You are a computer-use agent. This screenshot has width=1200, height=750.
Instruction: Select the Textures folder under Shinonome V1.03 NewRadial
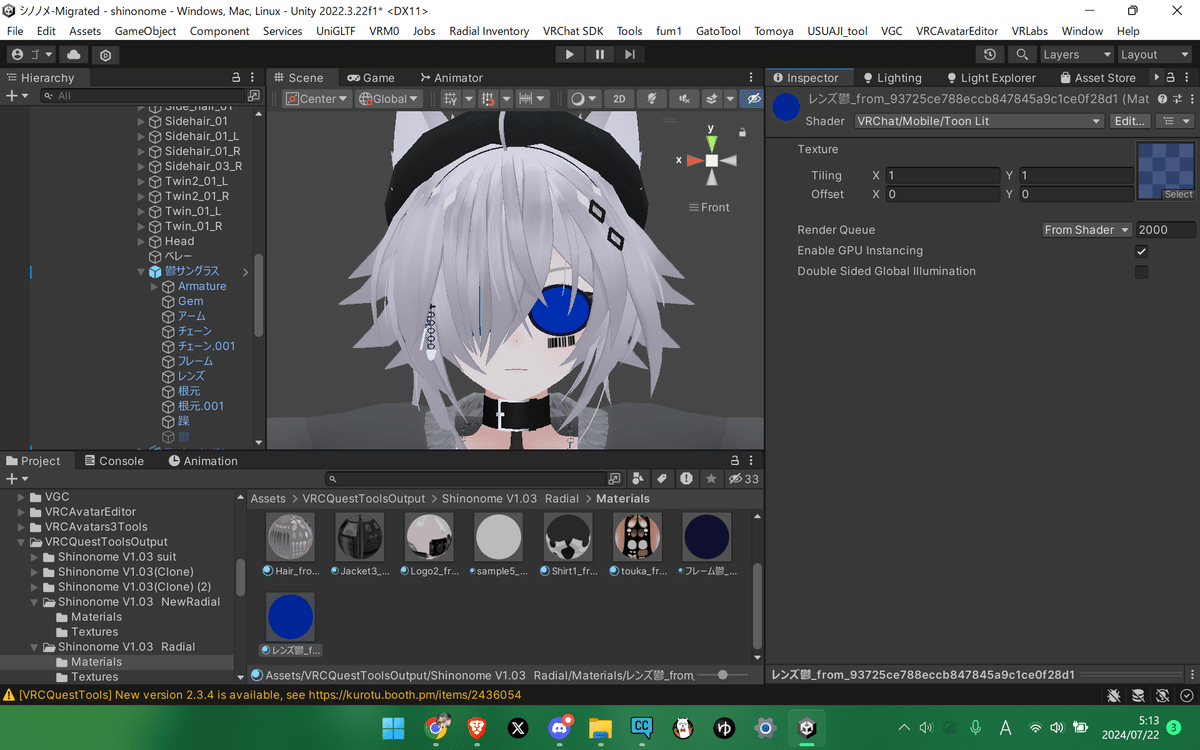[94, 632]
